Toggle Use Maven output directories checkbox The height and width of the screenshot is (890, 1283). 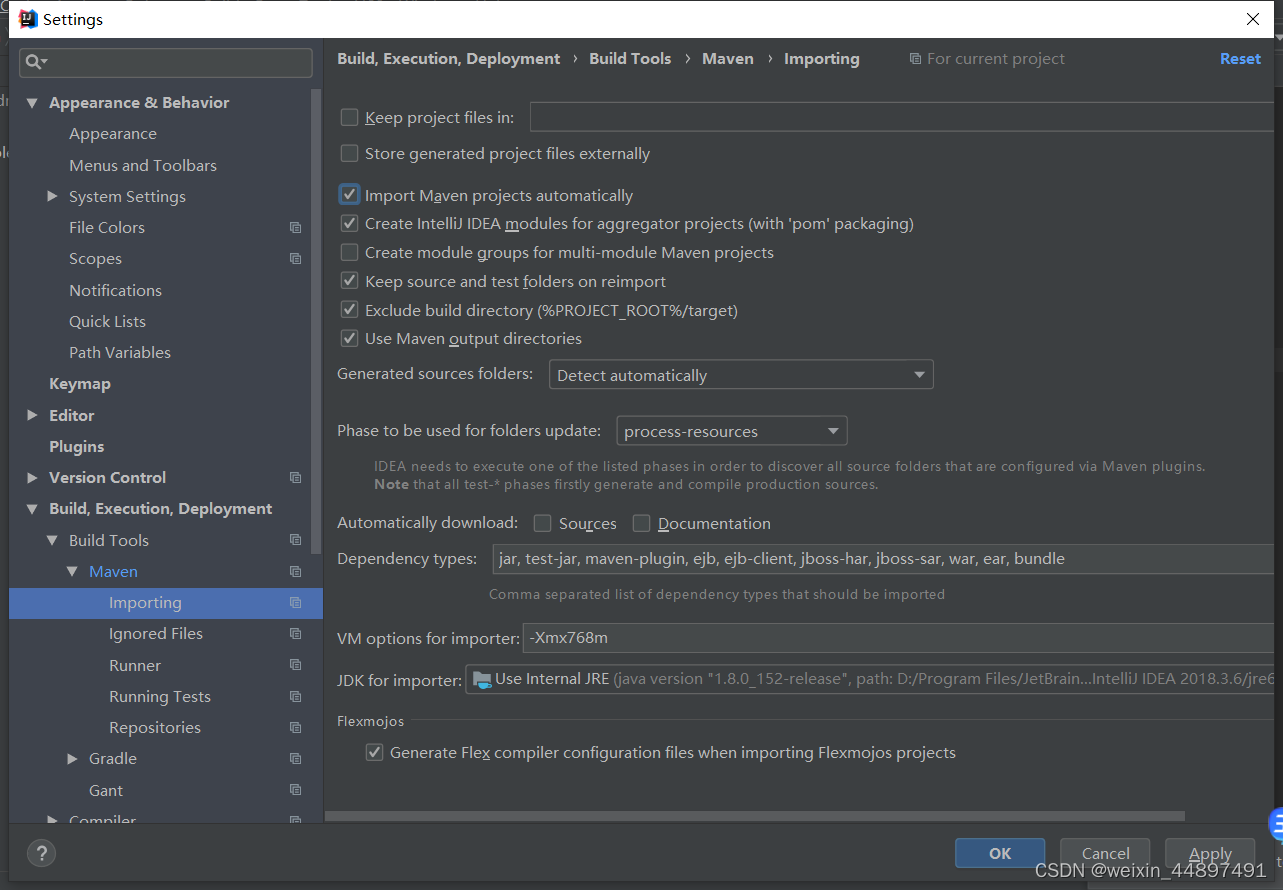click(x=349, y=338)
